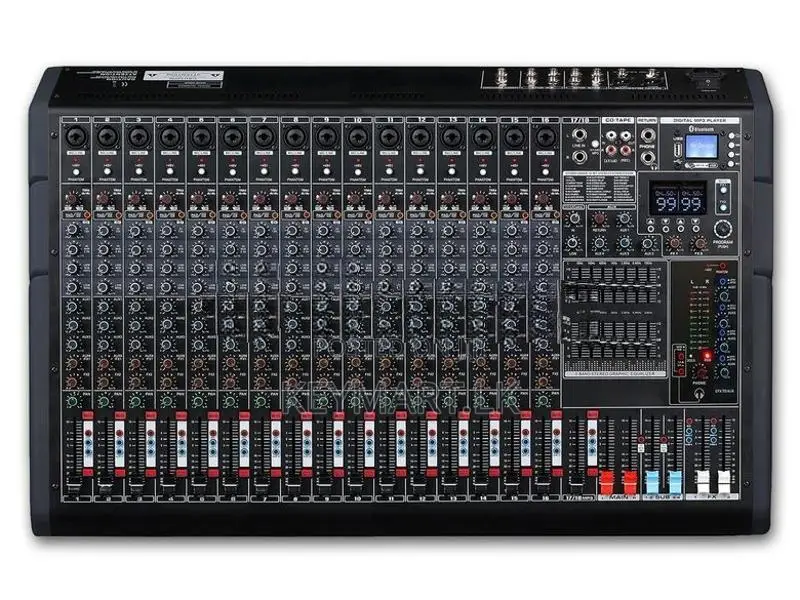Click the right white FX fader

coord(724,482)
